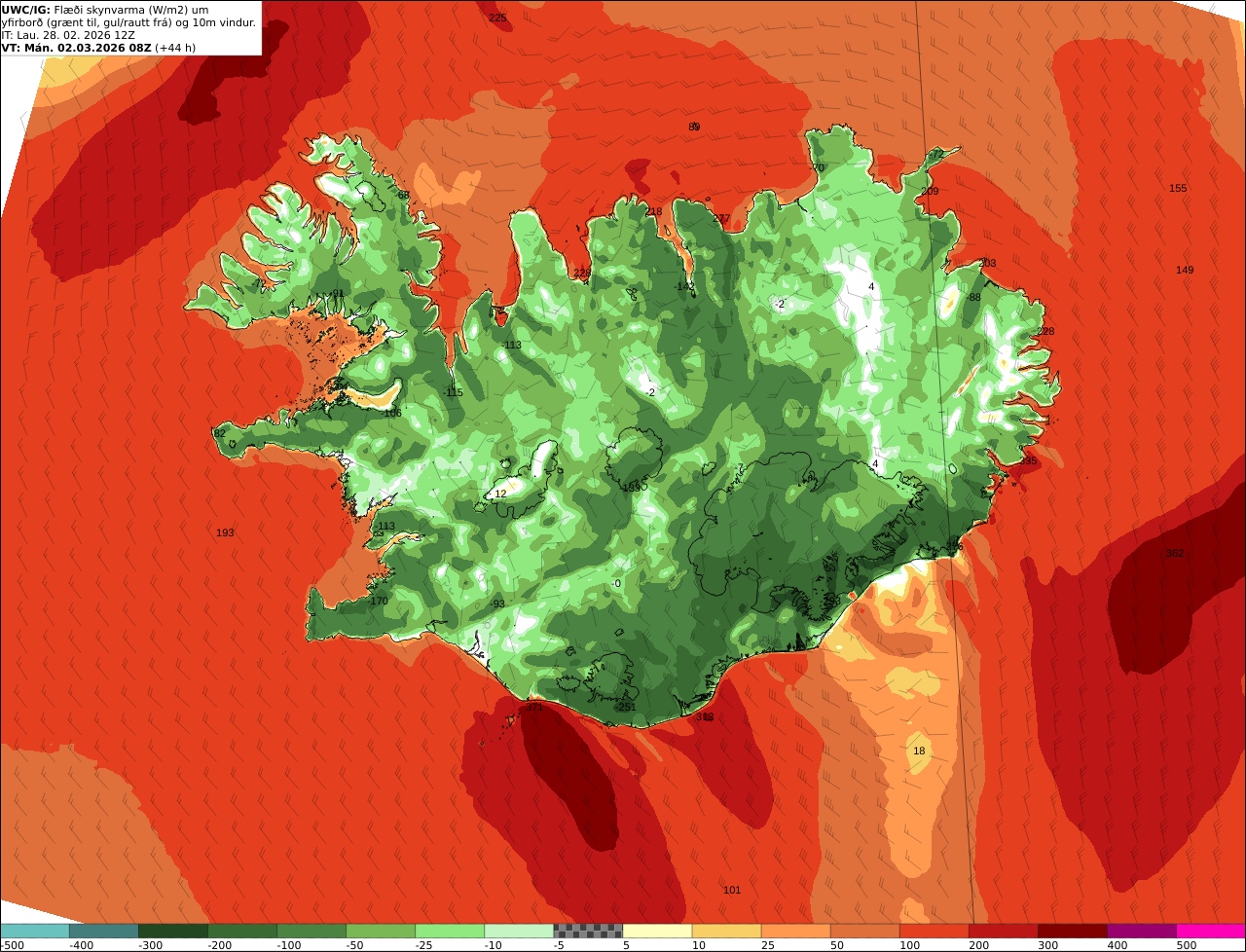
Task: Click the "-400" legend tick label
Action: (x=82, y=945)
